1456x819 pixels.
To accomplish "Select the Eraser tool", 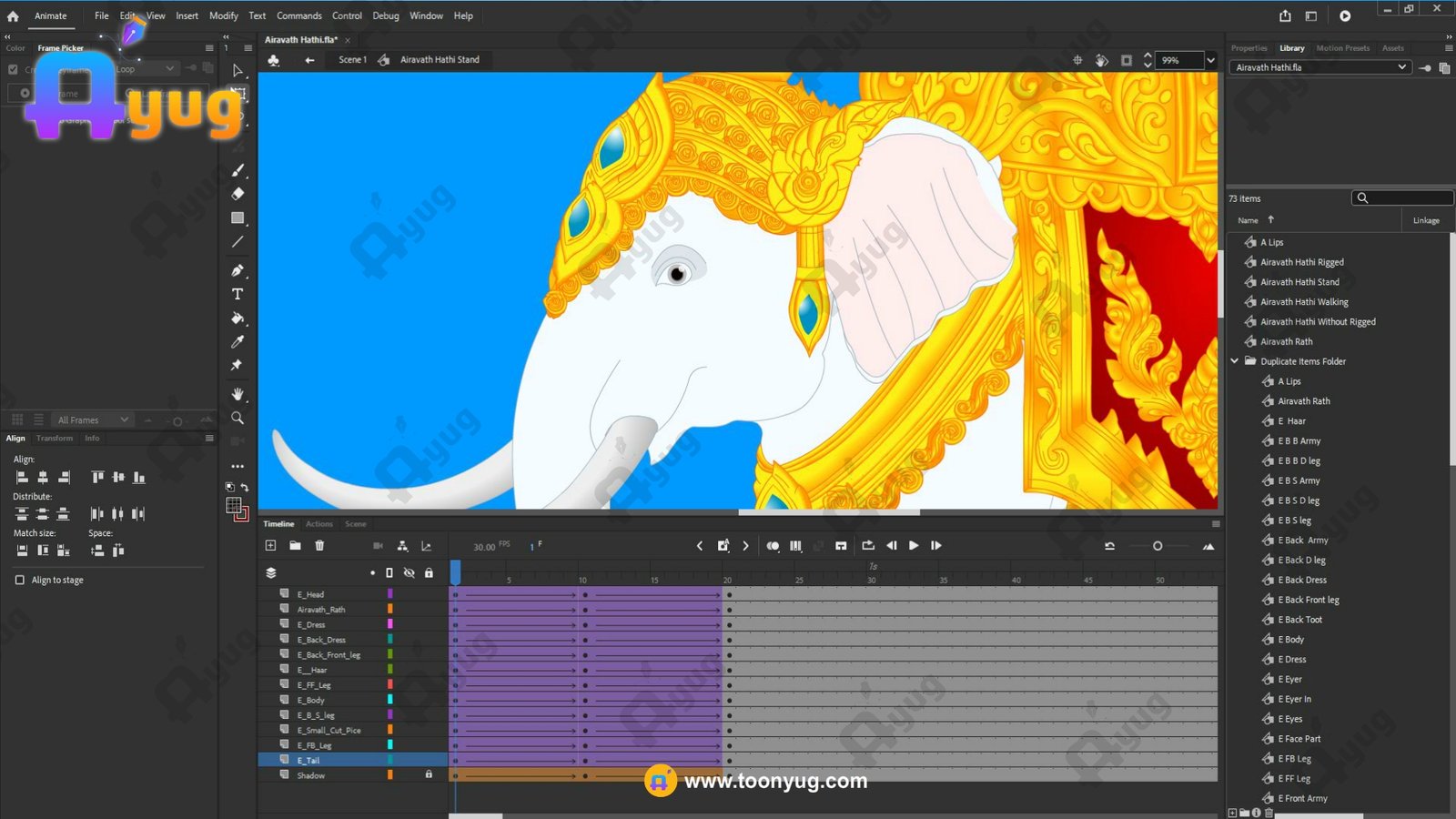I will point(238,194).
